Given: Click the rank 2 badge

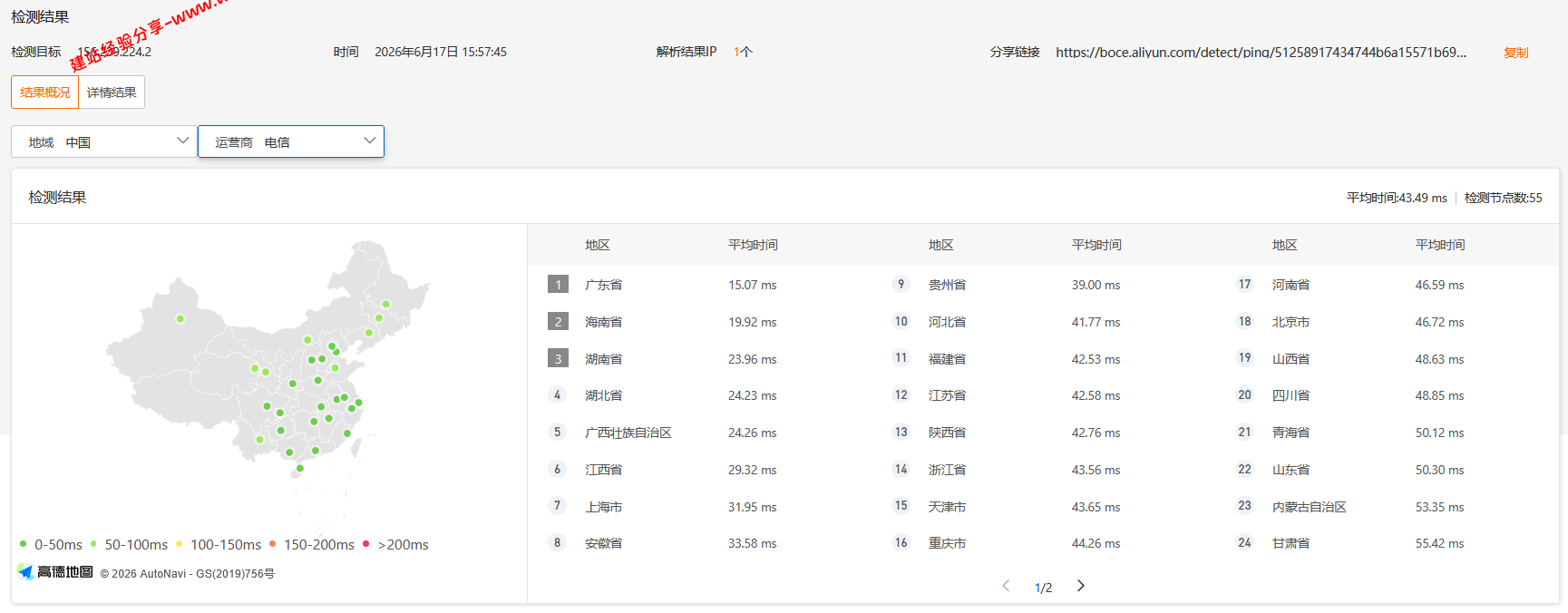Looking at the screenshot, I should pos(558,322).
